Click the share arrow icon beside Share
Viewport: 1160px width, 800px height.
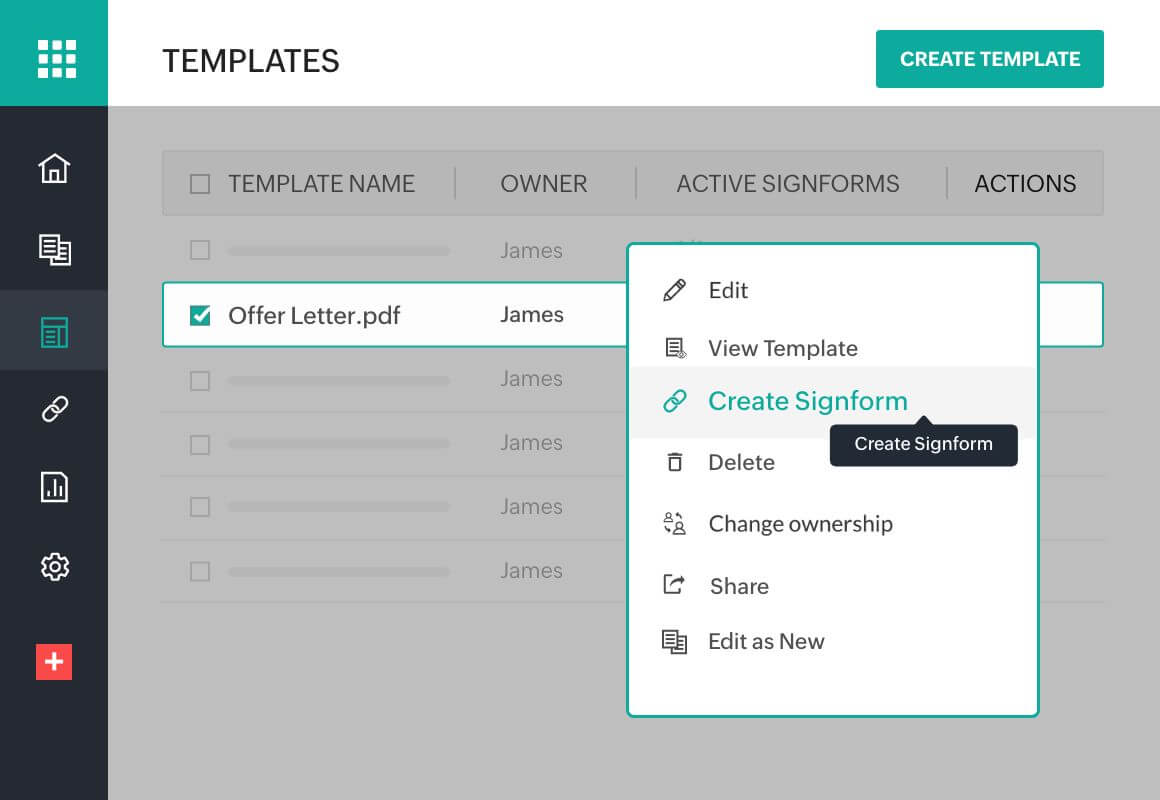point(675,585)
